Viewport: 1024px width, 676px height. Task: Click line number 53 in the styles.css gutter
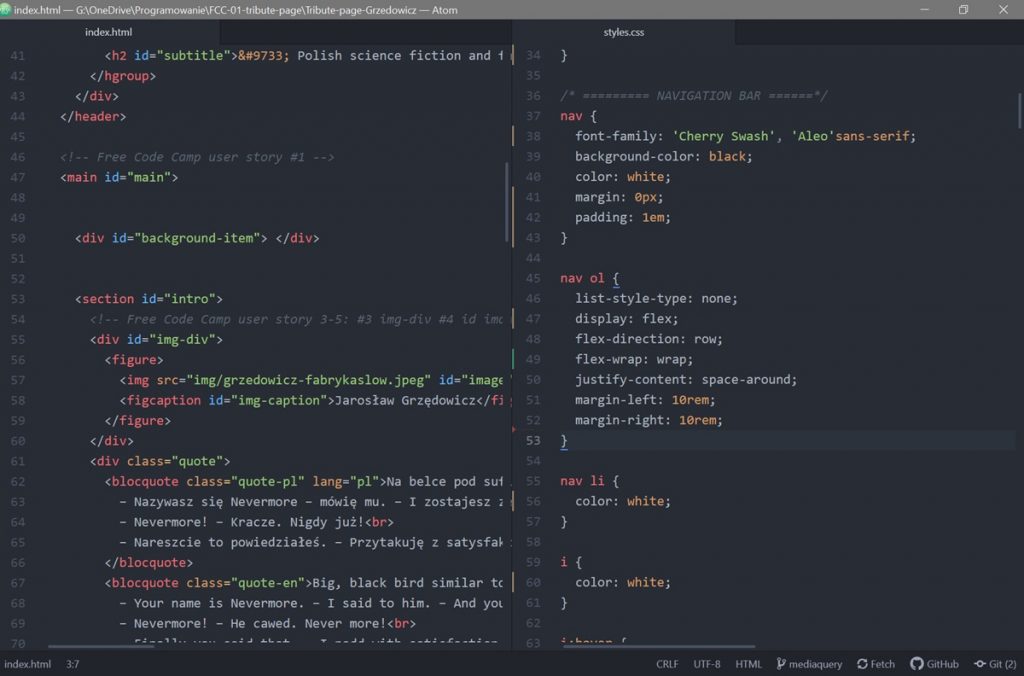[x=533, y=440]
